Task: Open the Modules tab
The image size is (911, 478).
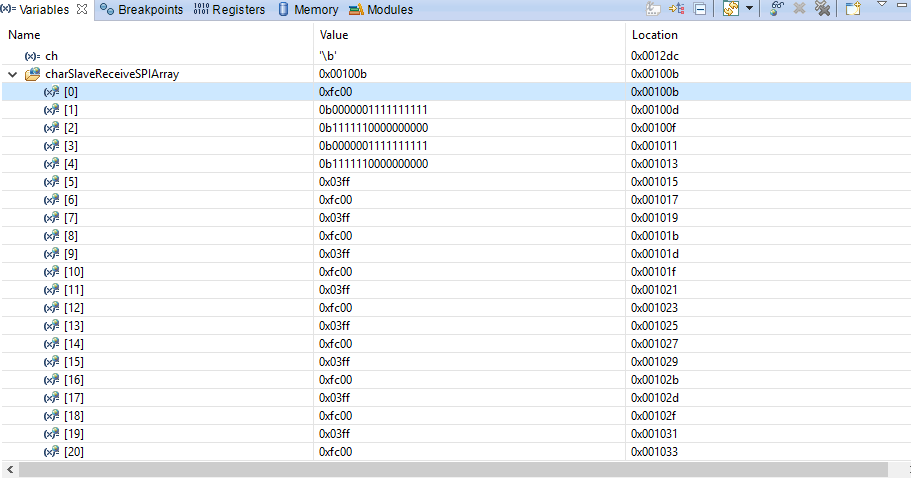Action: point(381,10)
